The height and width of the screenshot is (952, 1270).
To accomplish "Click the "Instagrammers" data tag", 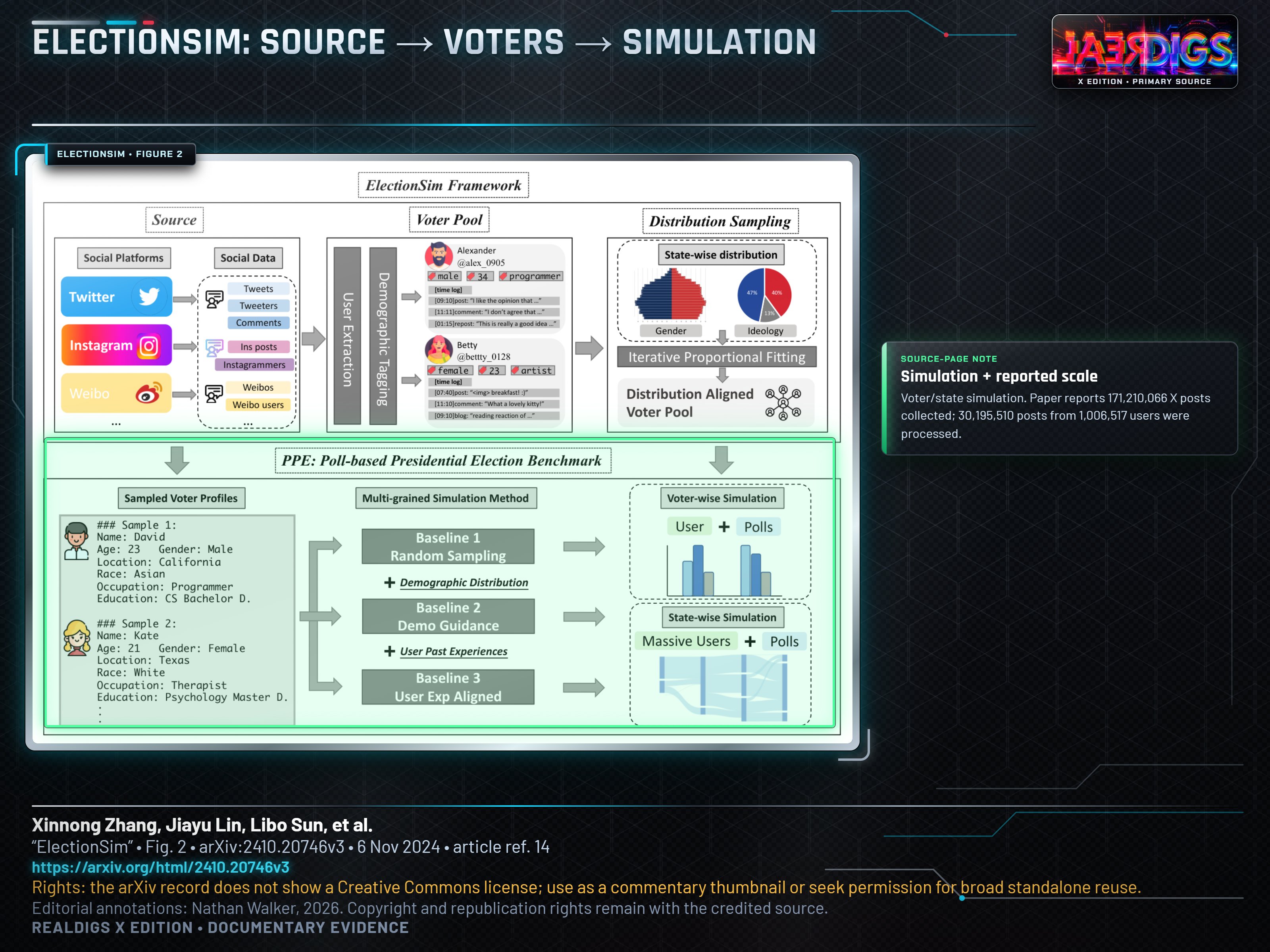I will point(254,365).
